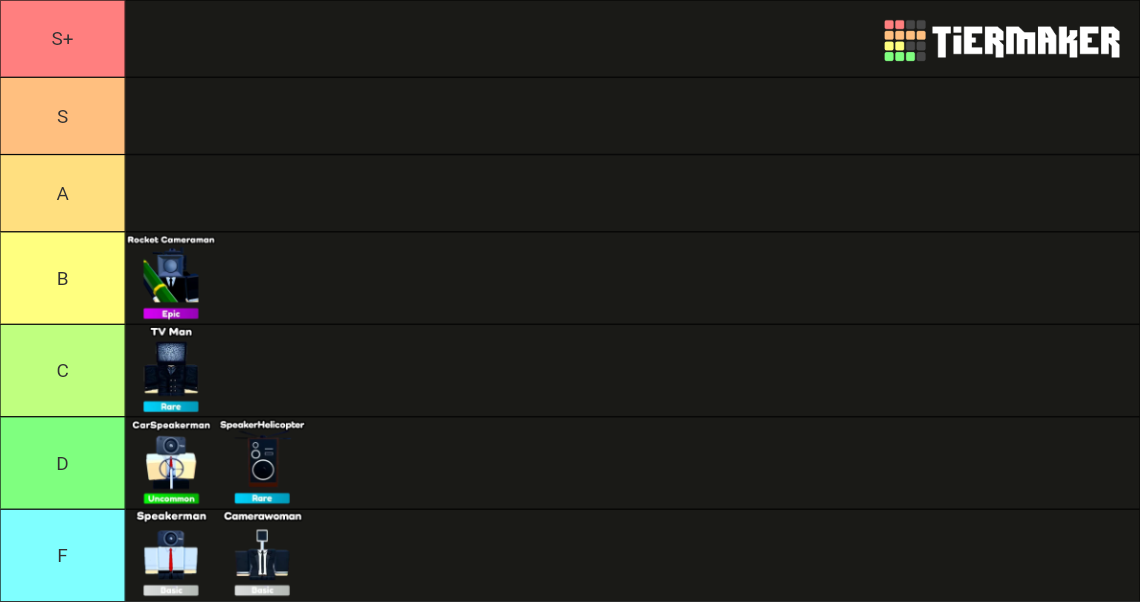1140x602 pixels.
Task: Click the Basic badge under Camerawoman
Action: [262, 589]
